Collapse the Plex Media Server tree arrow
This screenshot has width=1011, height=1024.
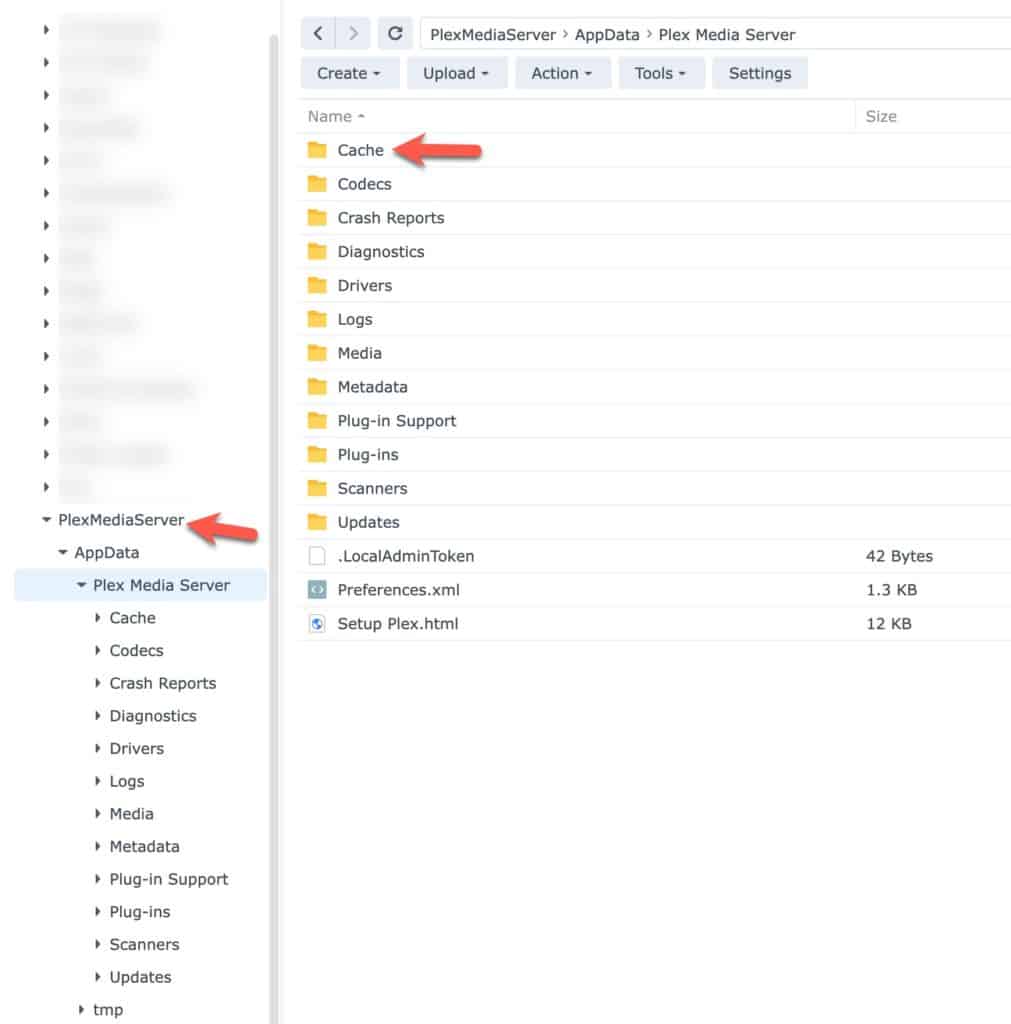coord(81,585)
